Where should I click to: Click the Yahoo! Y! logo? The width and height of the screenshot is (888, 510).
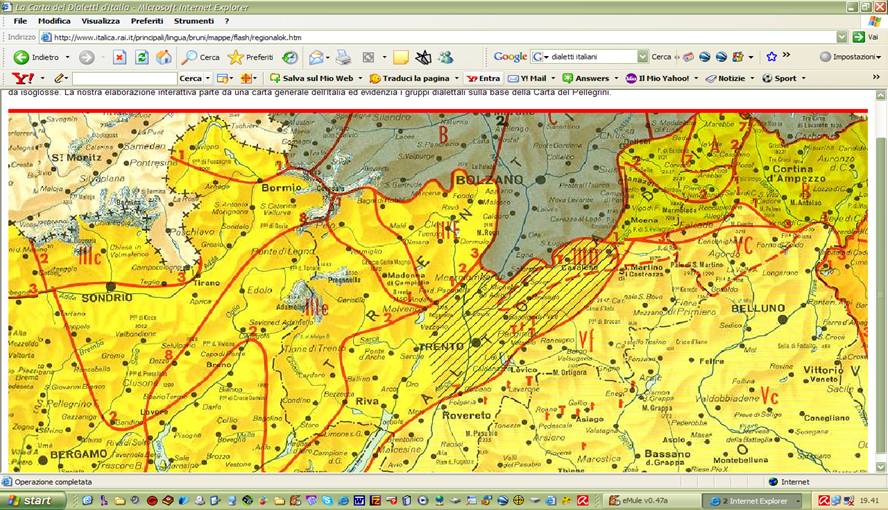point(23,78)
